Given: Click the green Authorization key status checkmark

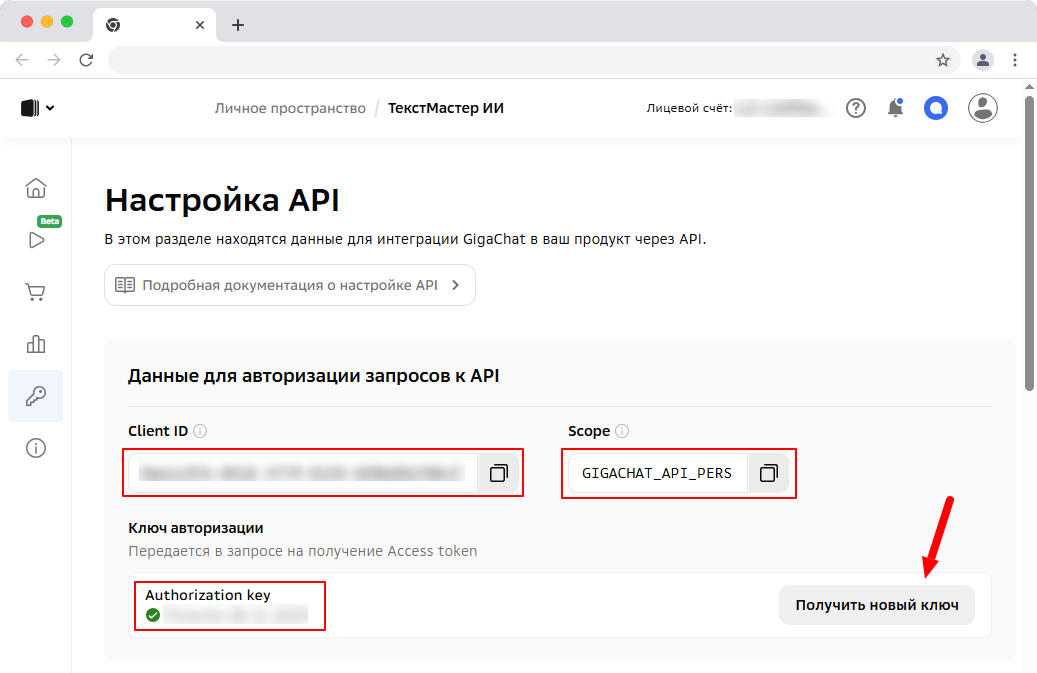Looking at the screenshot, I should [153, 615].
